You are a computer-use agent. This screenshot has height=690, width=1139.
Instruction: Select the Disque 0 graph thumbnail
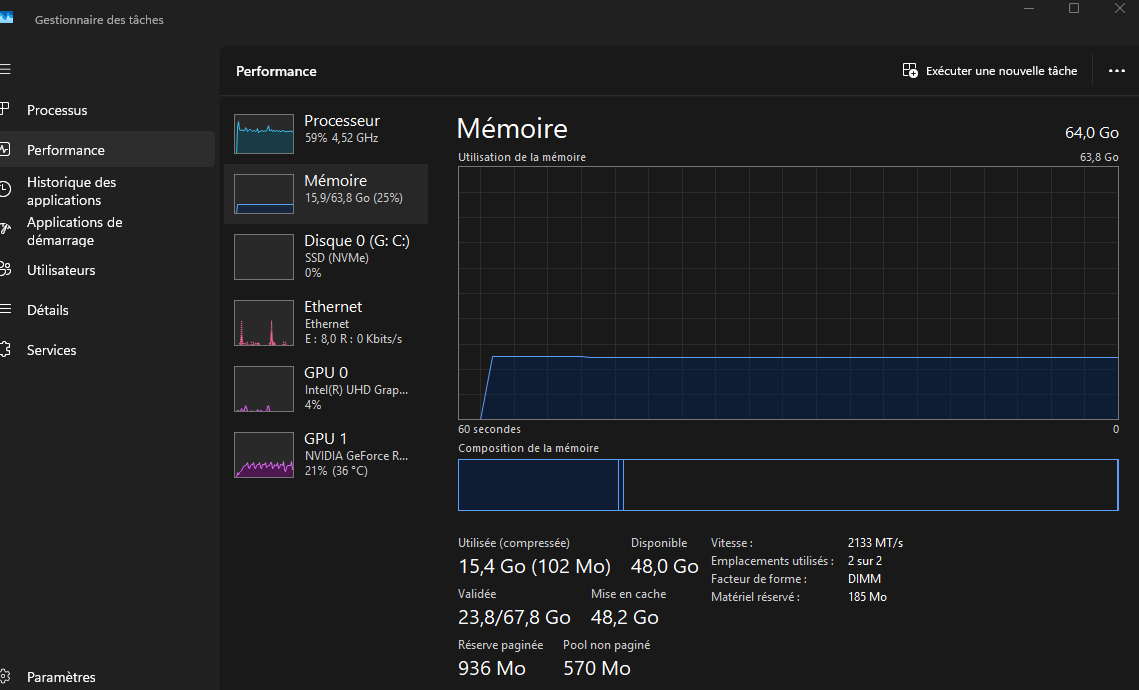click(x=264, y=256)
